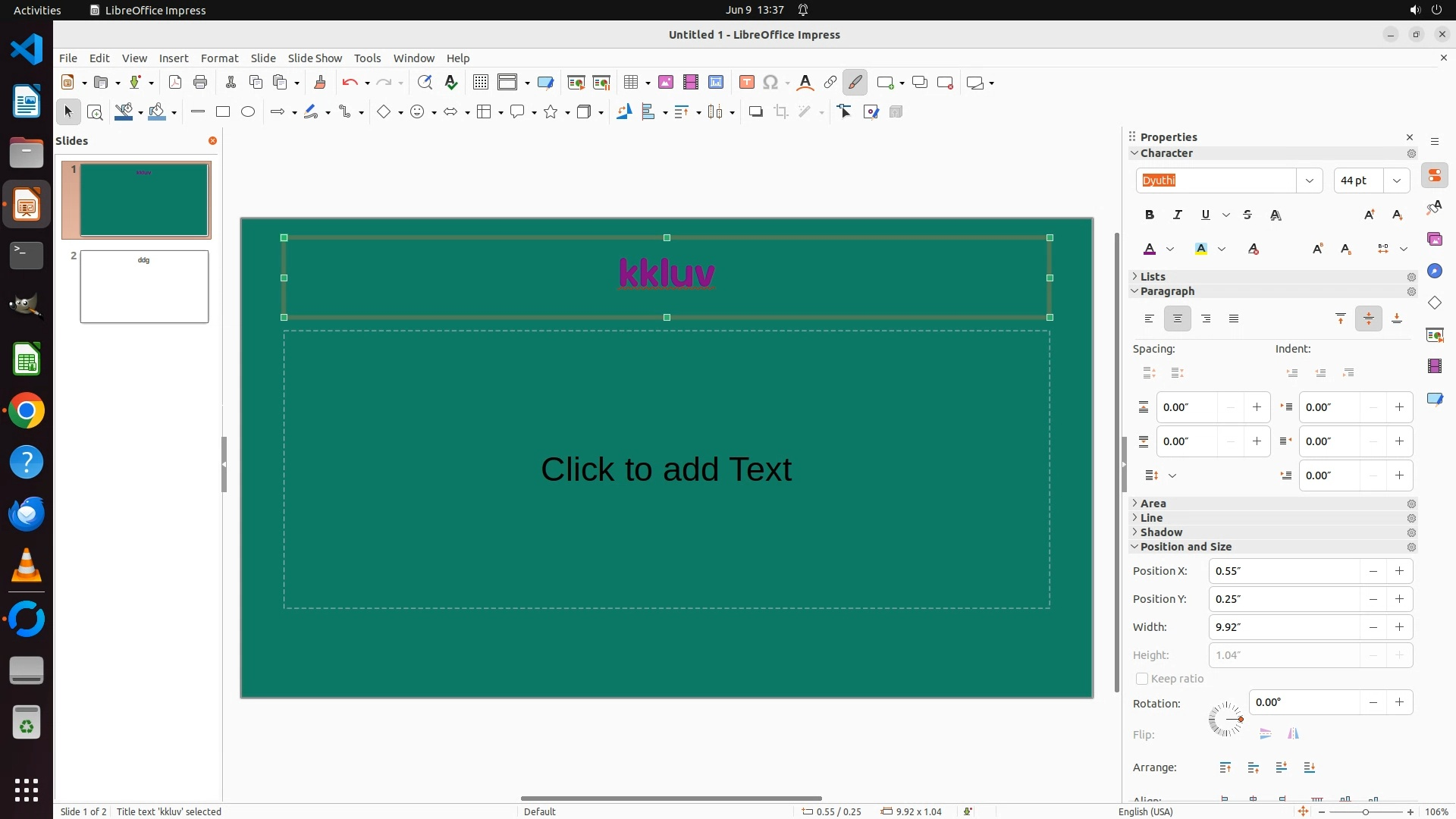Increase Position X value with plus button
The height and width of the screenshot is (819, 1456).
1400,571
